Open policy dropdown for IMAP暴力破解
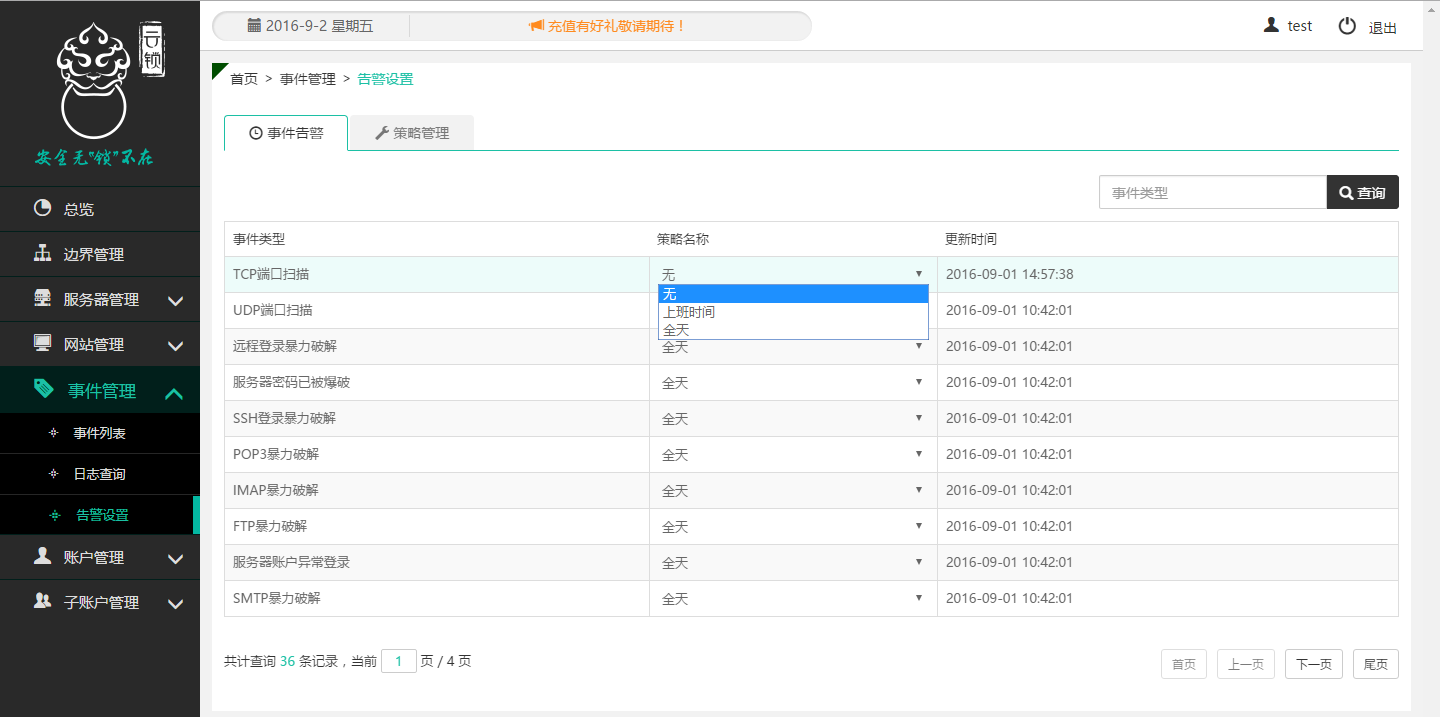 click(793, 490)
